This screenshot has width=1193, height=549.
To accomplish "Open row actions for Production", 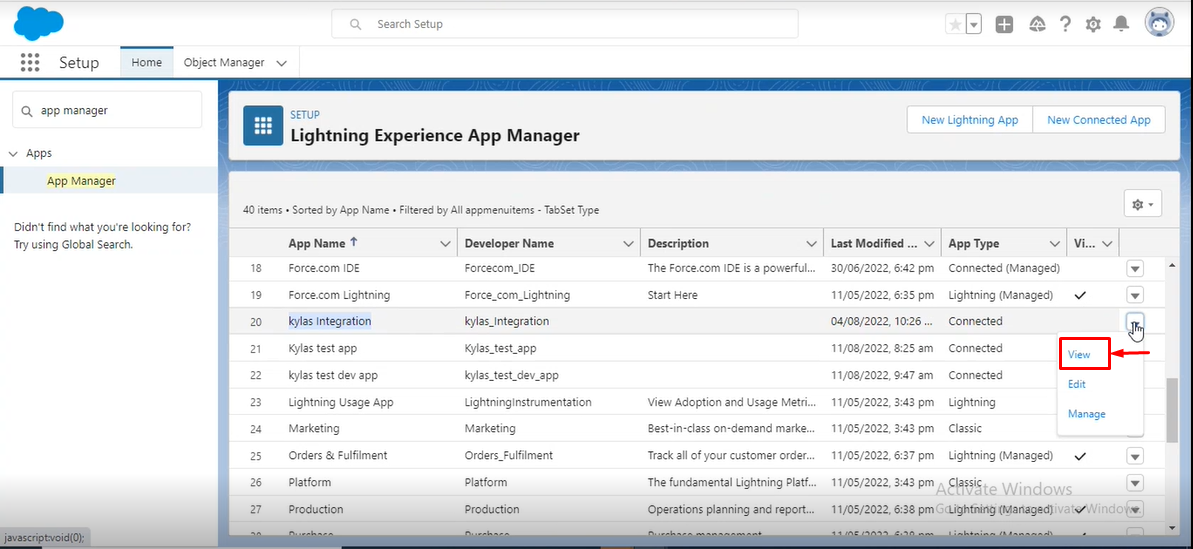I will tap(1134, 509).
